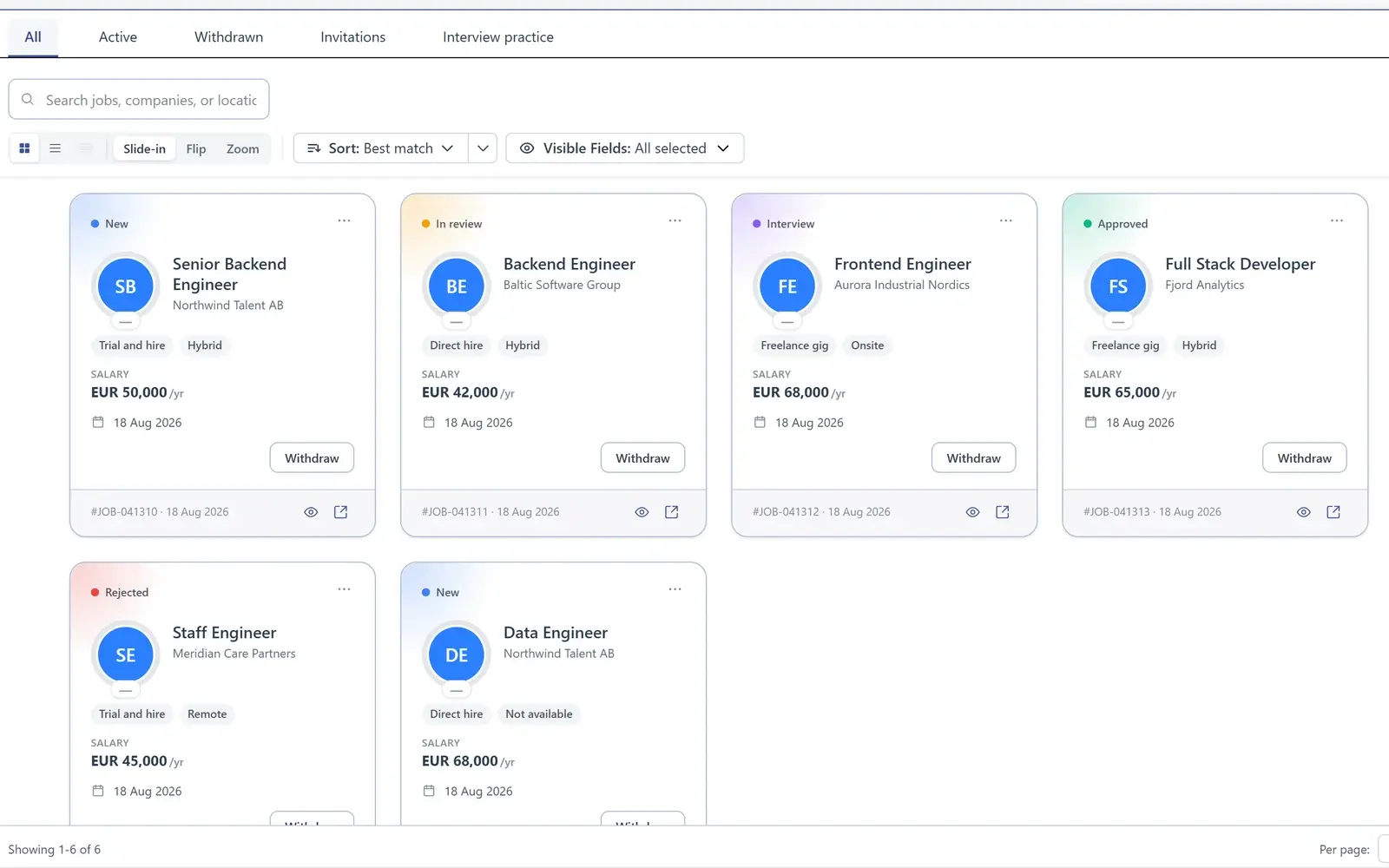Select Flip animation mode
This screenshot has width=1389, height=868.
pyautogui.click(x=196, y=148)
